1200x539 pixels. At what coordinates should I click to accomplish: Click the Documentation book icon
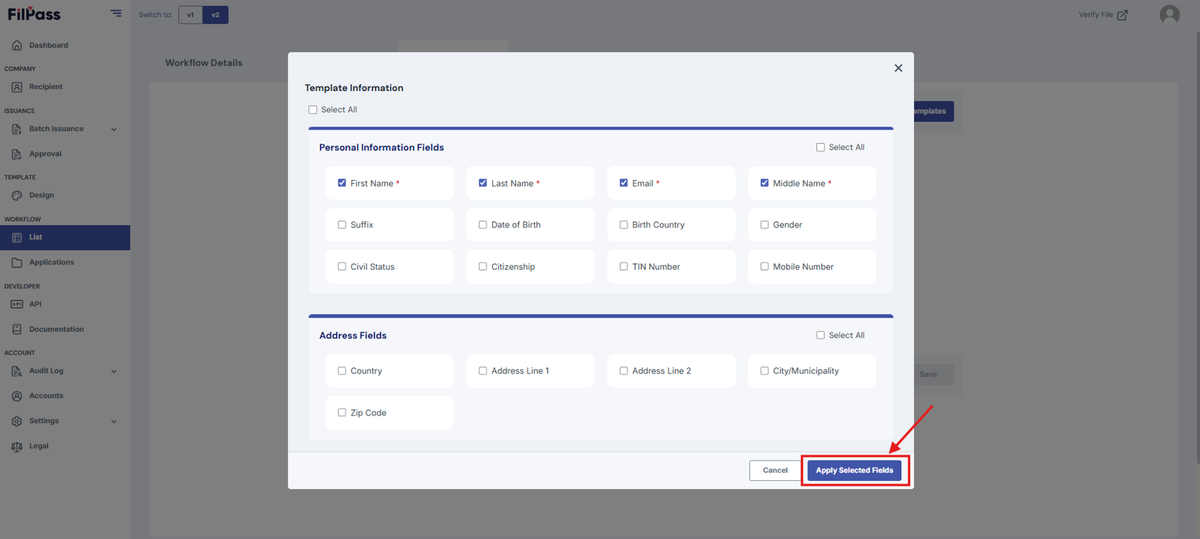(17, 329)
